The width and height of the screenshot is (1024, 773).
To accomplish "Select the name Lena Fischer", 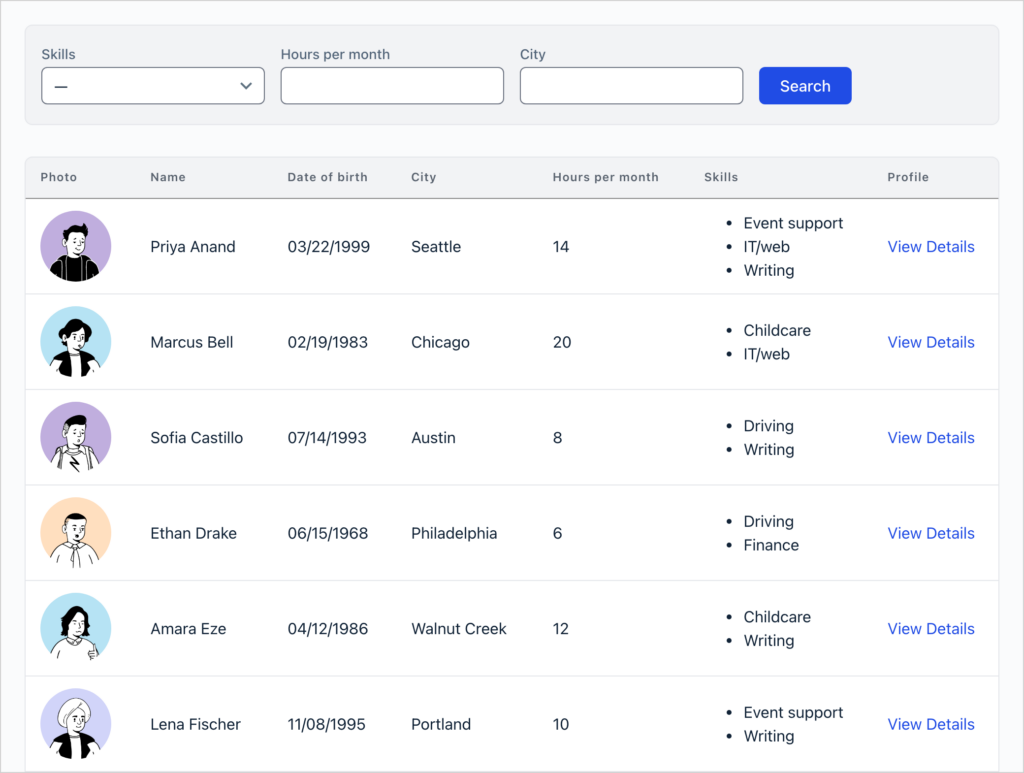I will point(195,724).
